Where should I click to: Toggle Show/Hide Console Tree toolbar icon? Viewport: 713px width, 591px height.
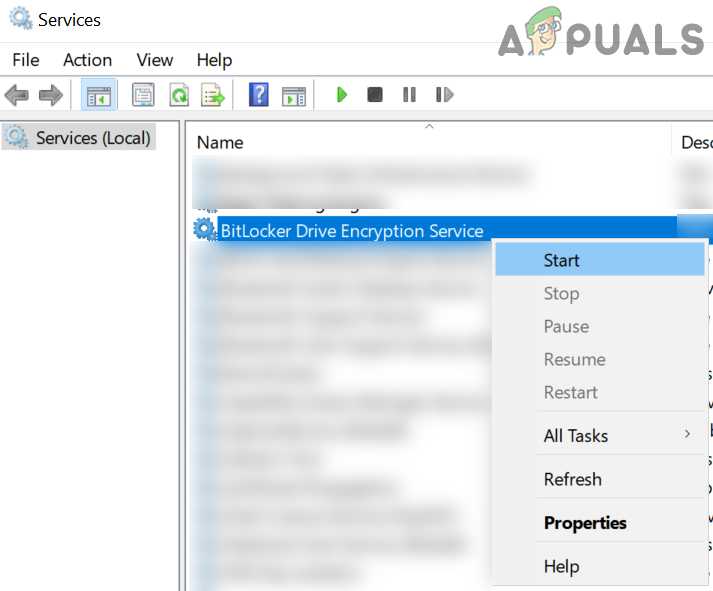pos(99,95)
